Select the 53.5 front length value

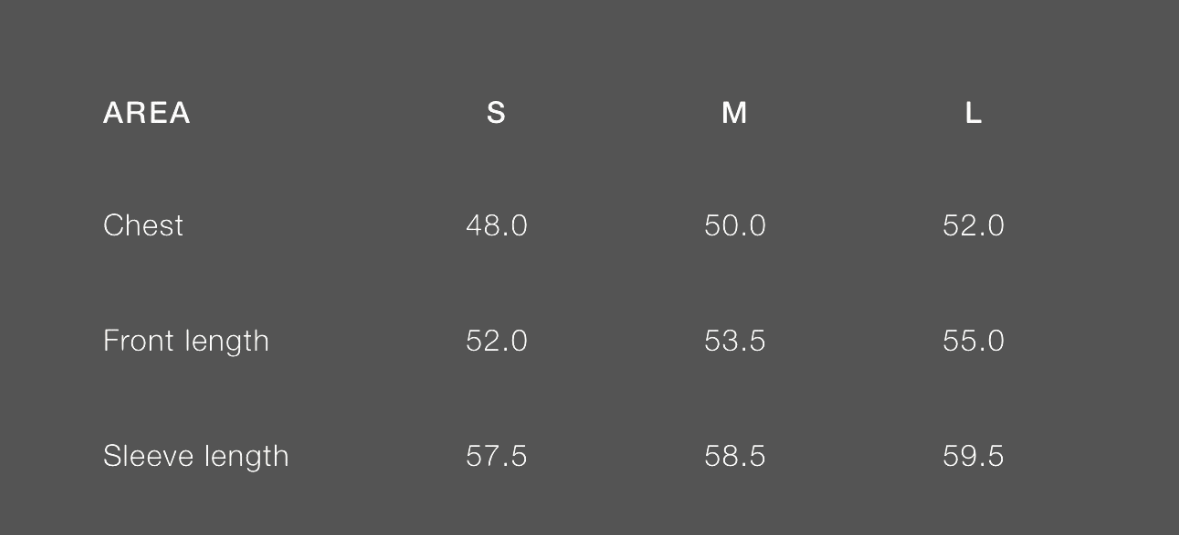point(734,341)
